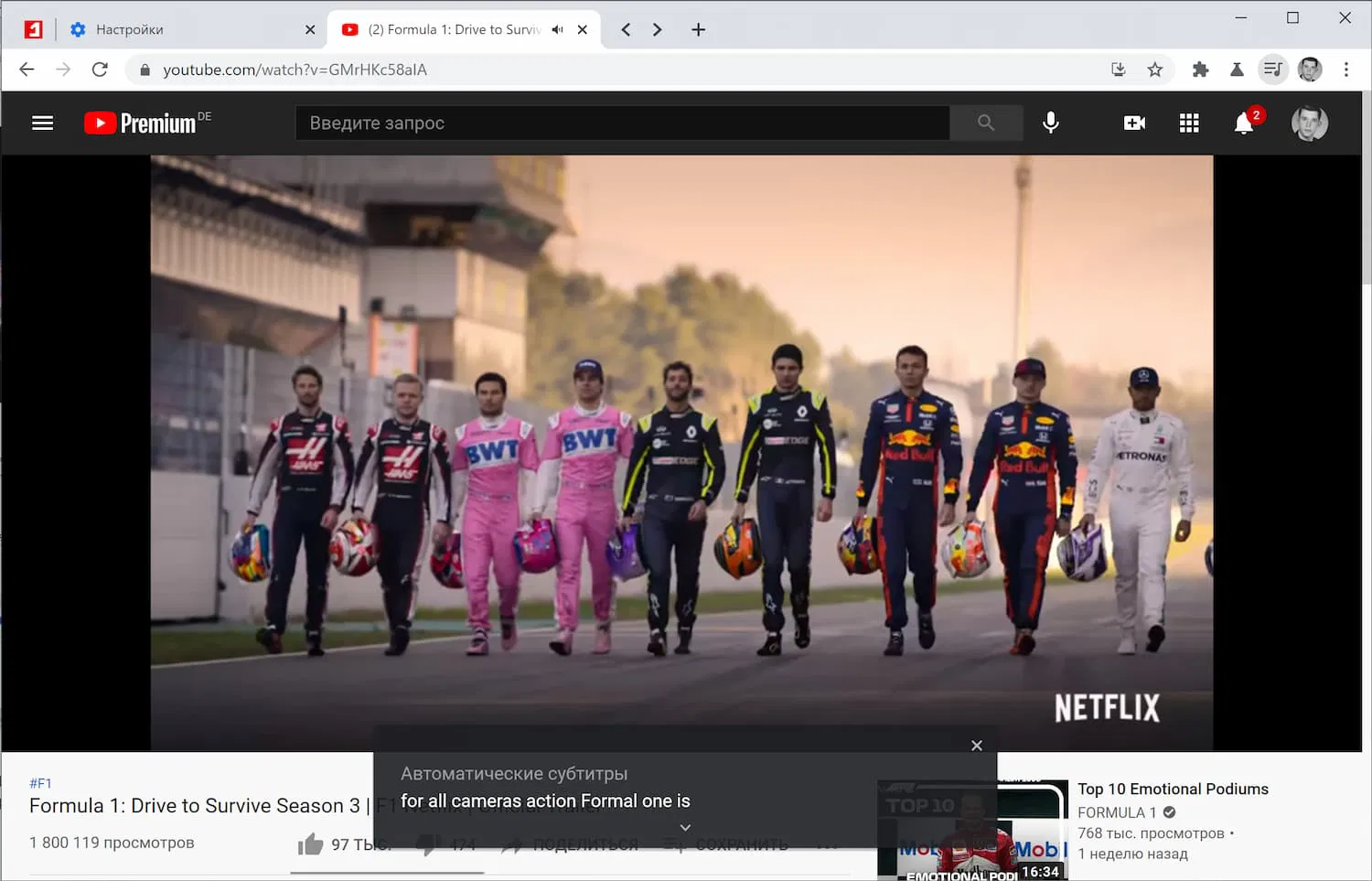The width and height of the screenshot is (1372, 881).
Task: Open the extensions puzzle icon
Action: [x=1201, y=70]
